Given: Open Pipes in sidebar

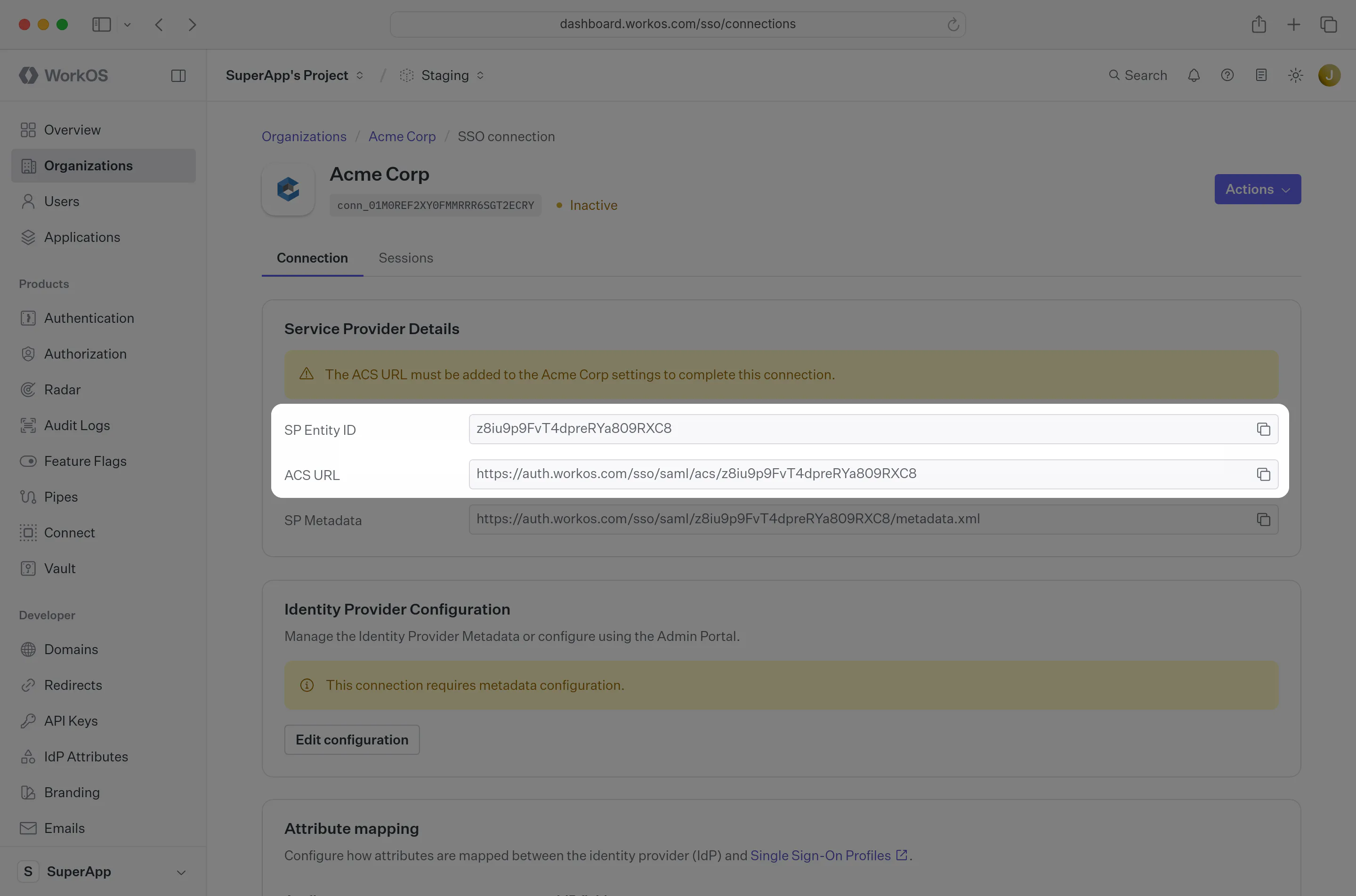Looking at the screenshot, I should coord(104,497).
